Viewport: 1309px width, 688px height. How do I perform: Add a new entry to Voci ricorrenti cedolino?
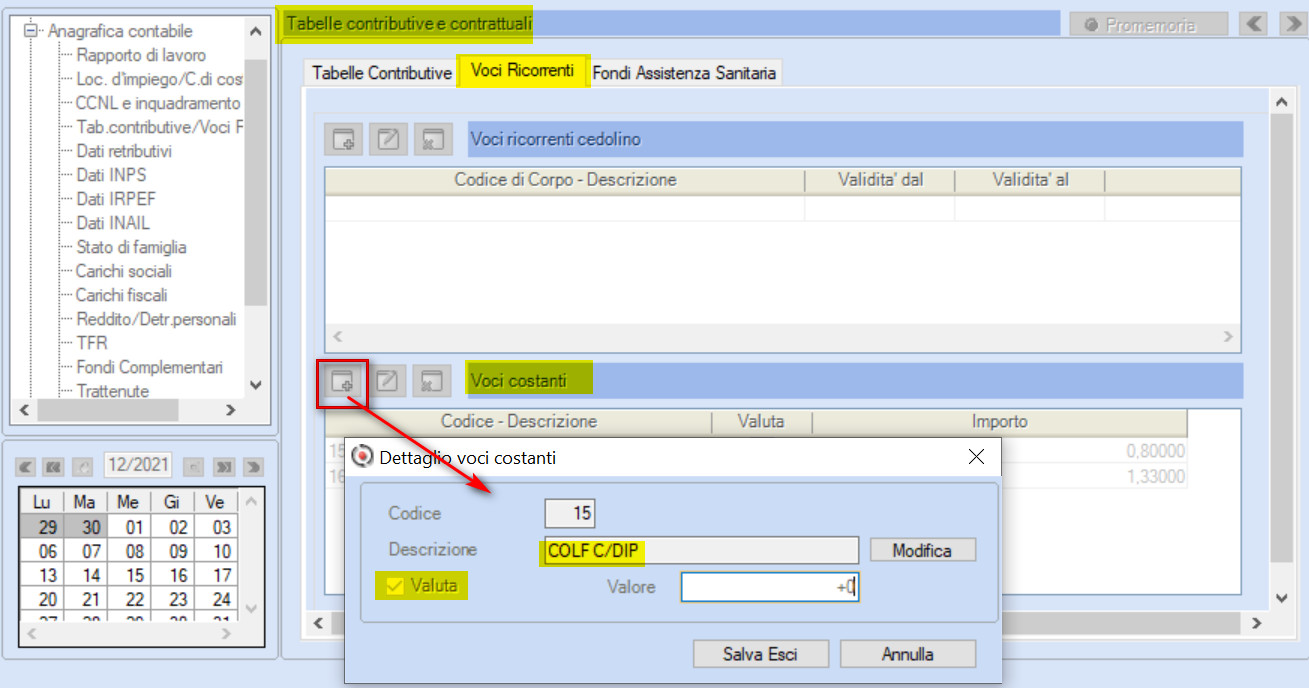coord(343,140)
